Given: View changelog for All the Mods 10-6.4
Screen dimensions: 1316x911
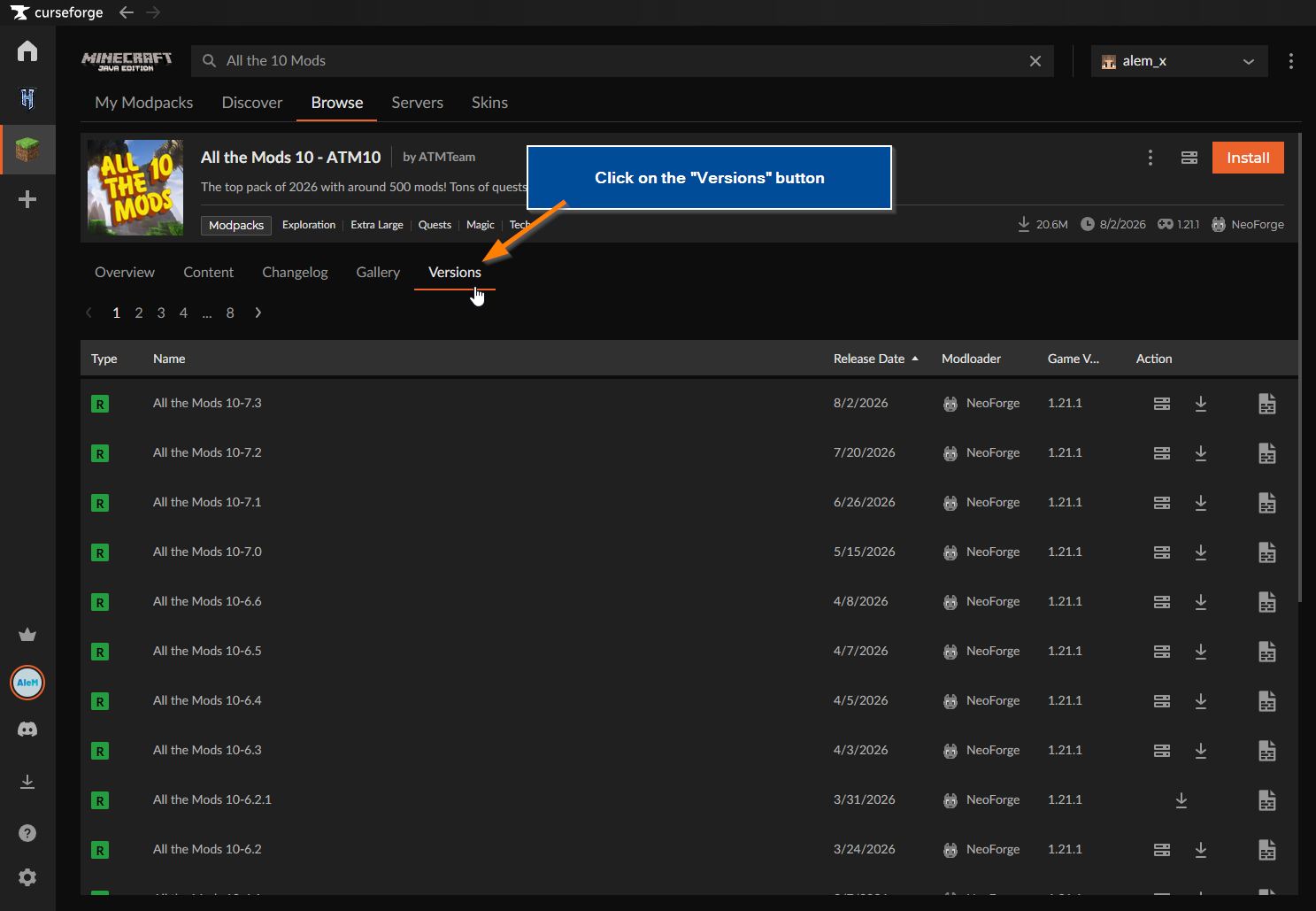Looking at the screenshot, I should click(1267, 701).
